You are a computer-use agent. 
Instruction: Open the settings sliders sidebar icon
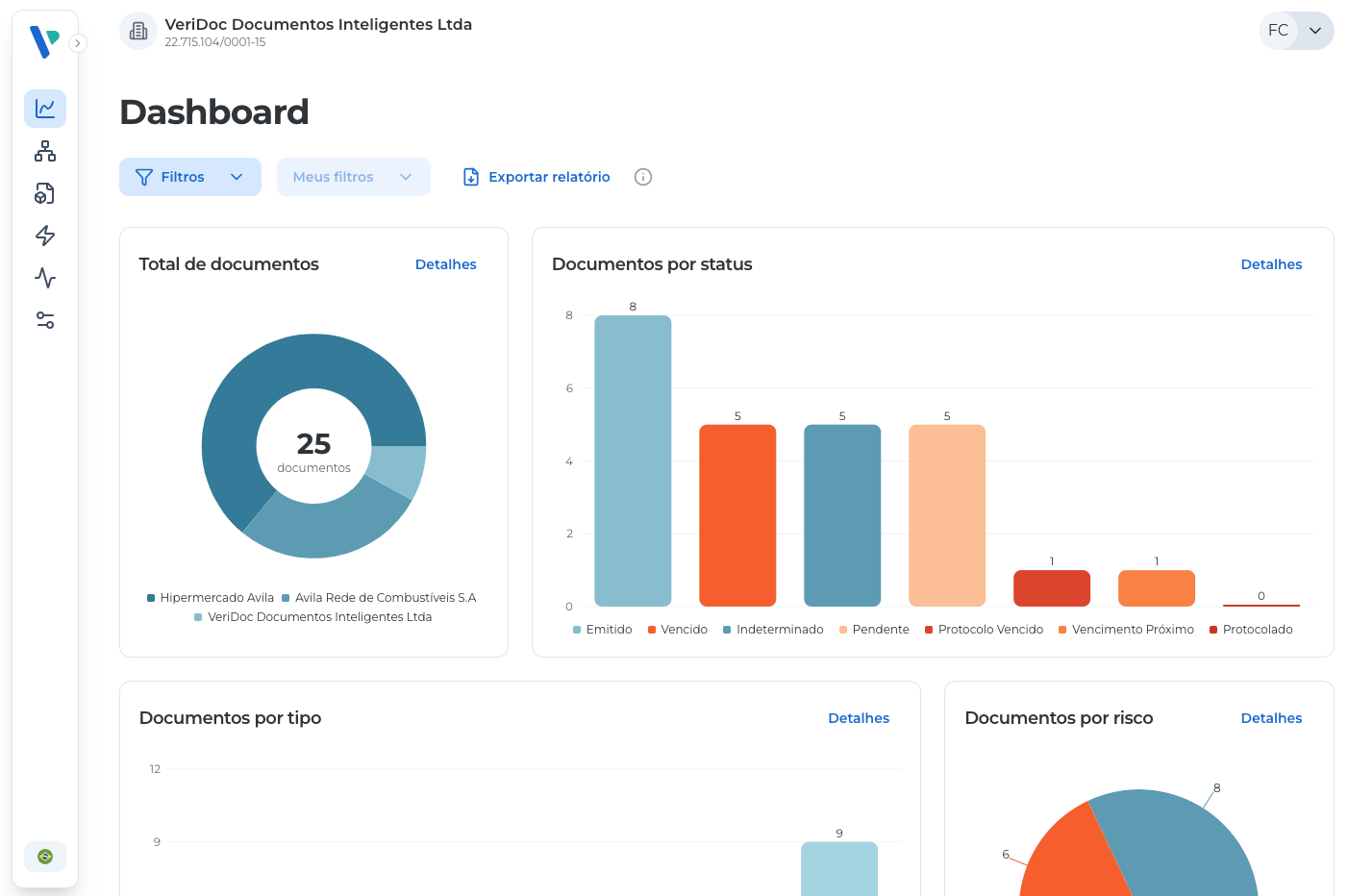[45, 320]
